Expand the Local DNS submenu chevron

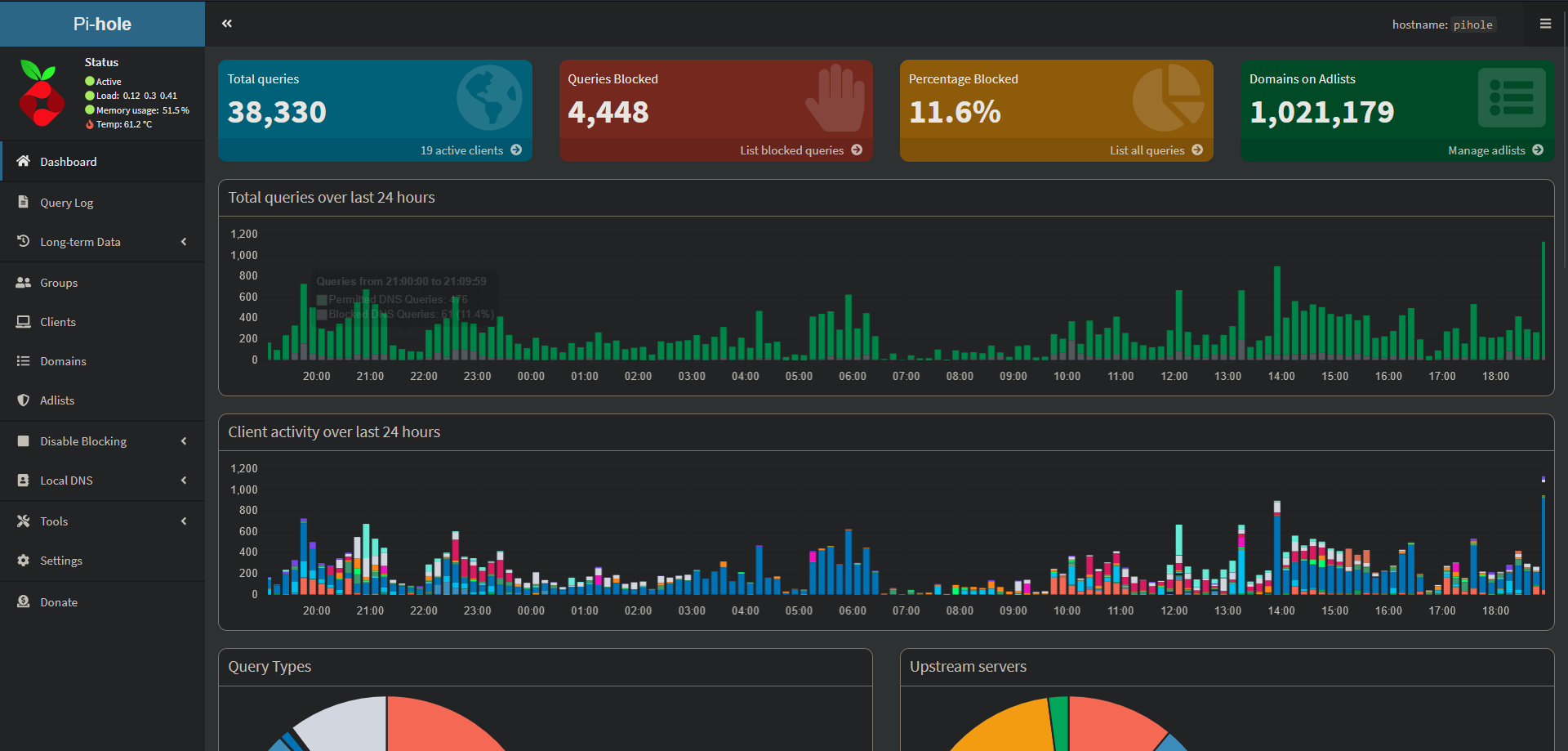pos(184,480)
